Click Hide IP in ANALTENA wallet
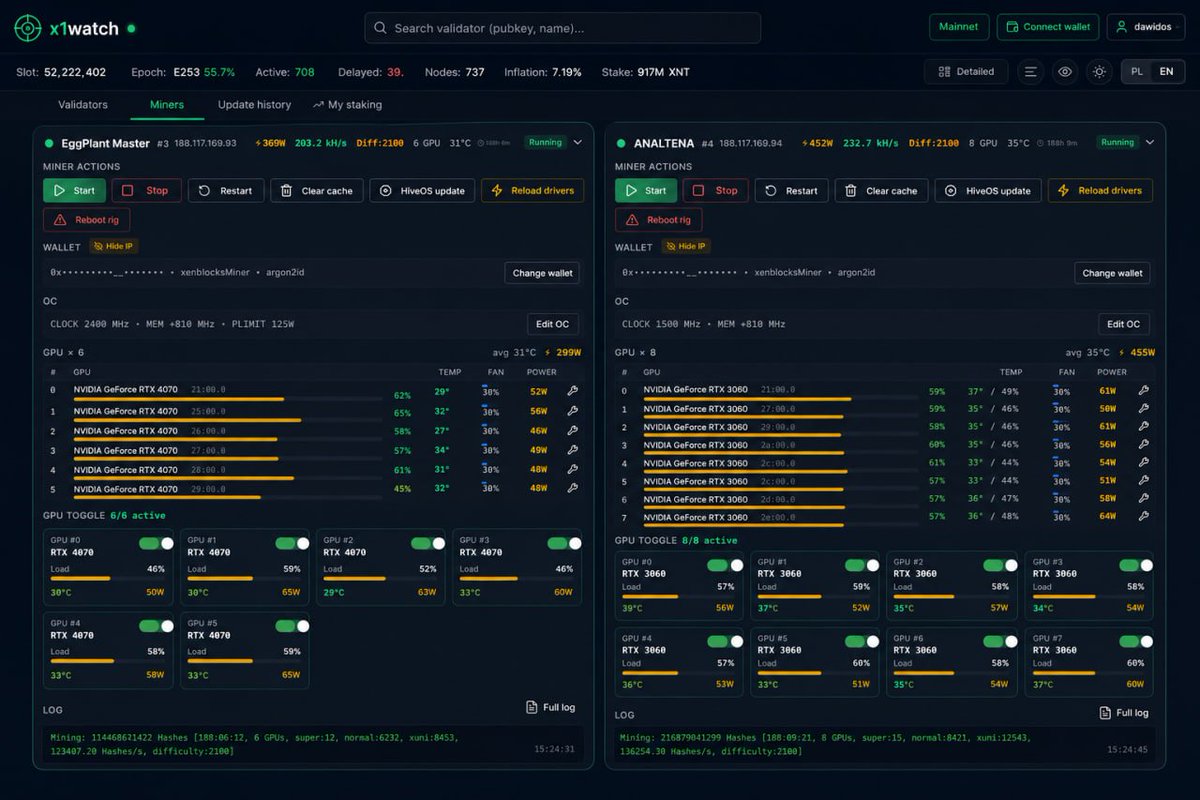 (684, 246)
